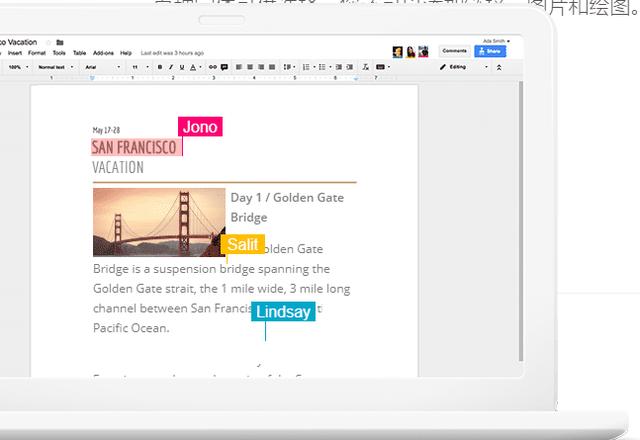Justify the text alignment
This screenshot has height=440, width=640.
click(x=272, y=67)
